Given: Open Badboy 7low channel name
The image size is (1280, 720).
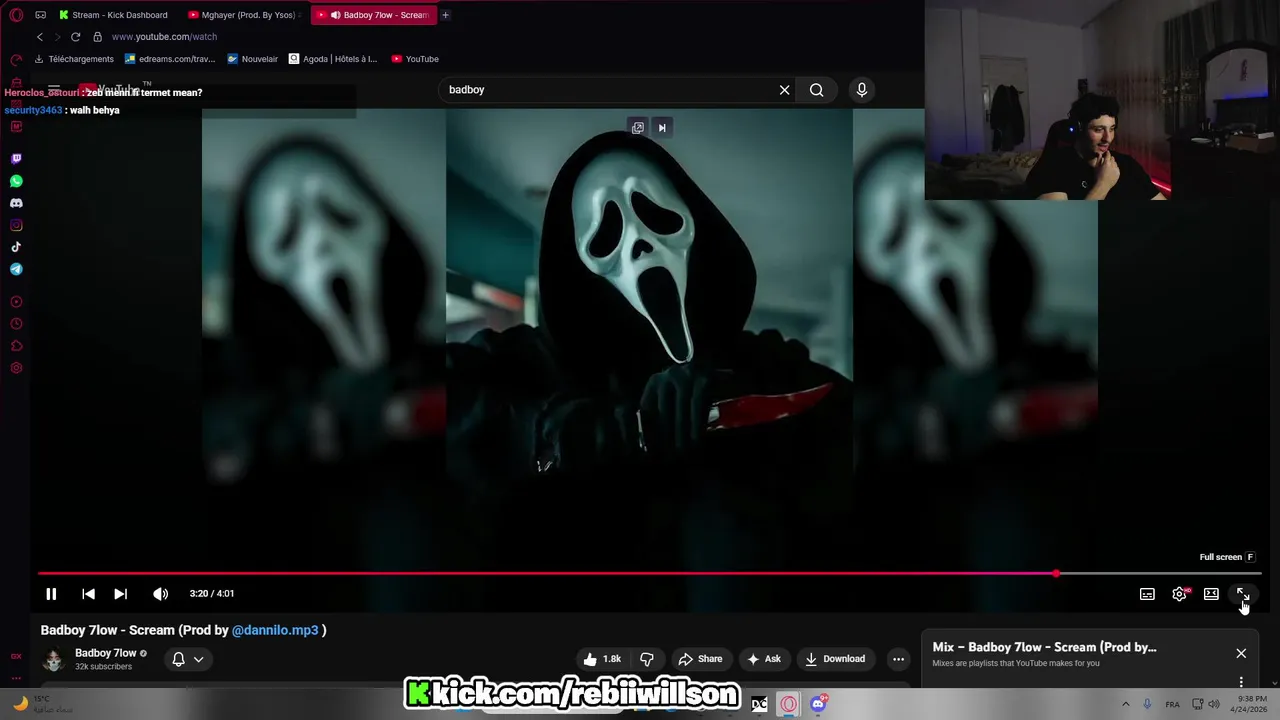Looking at the screenshot, I should (x=106, y=653).
